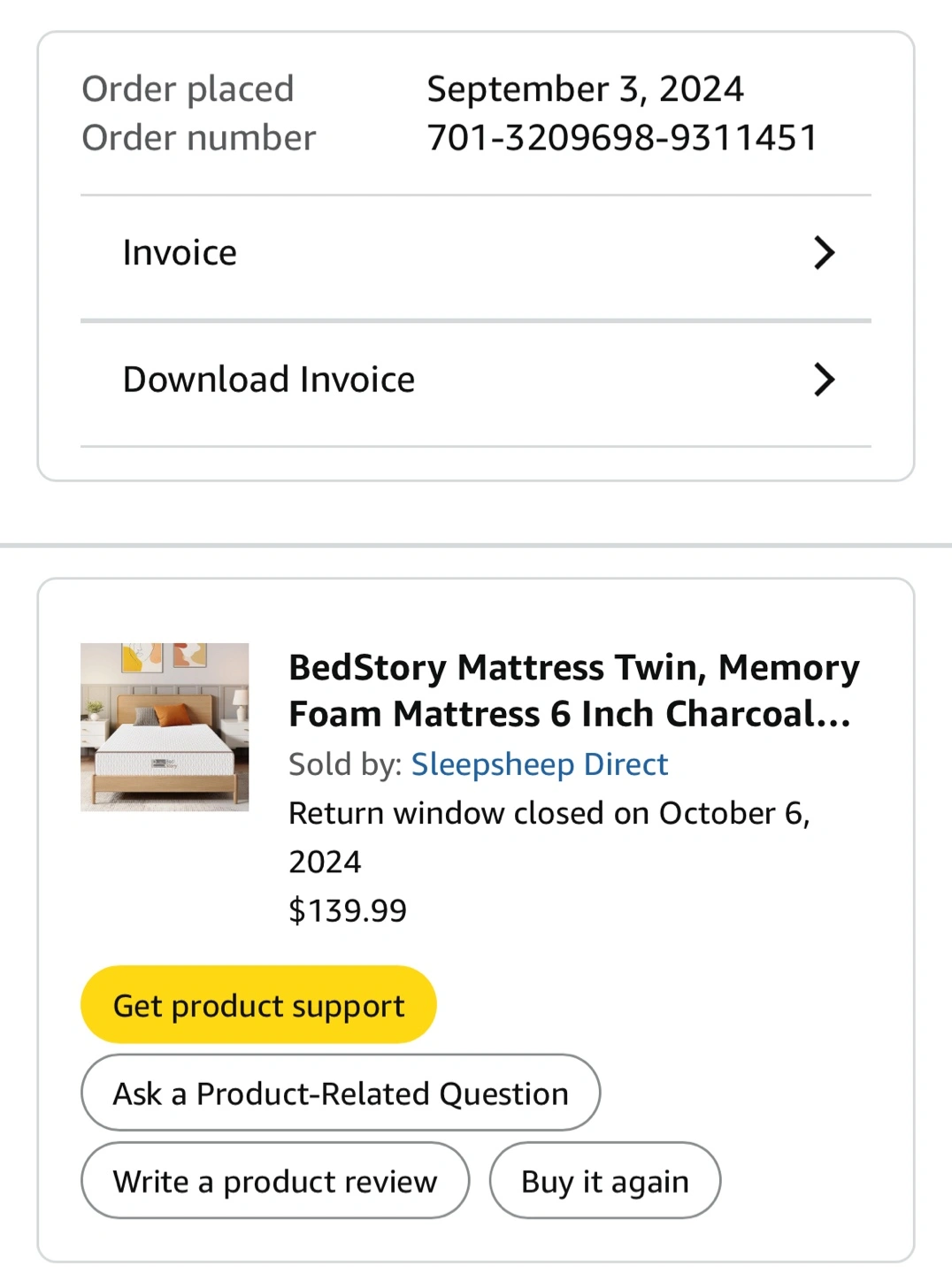The width and height of the screenshot is (952, 1274).
Task: Tap the chevron next to Download Invoice
Action: [824, 380]
